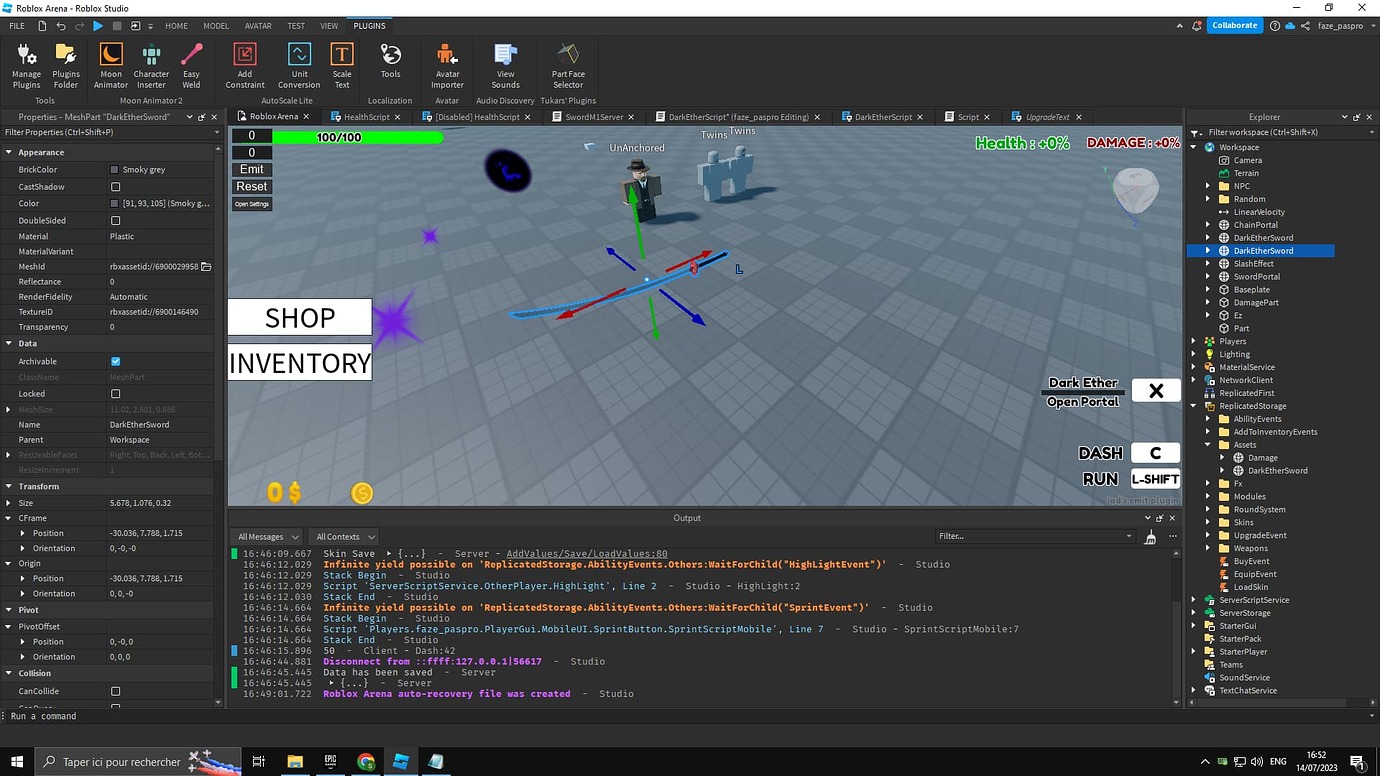Collapse the ReplicatedStorage tree

click(x=1194, y=405)
